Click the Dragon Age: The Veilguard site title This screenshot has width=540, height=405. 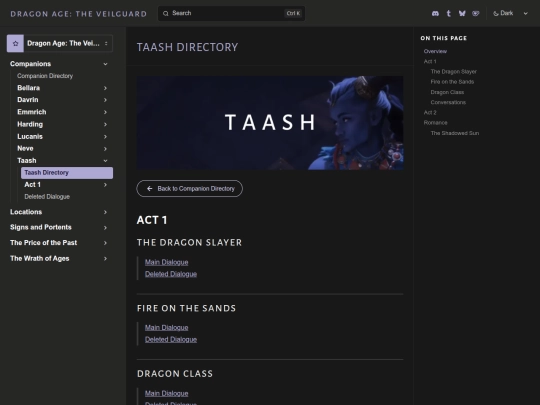click(79, 14)
